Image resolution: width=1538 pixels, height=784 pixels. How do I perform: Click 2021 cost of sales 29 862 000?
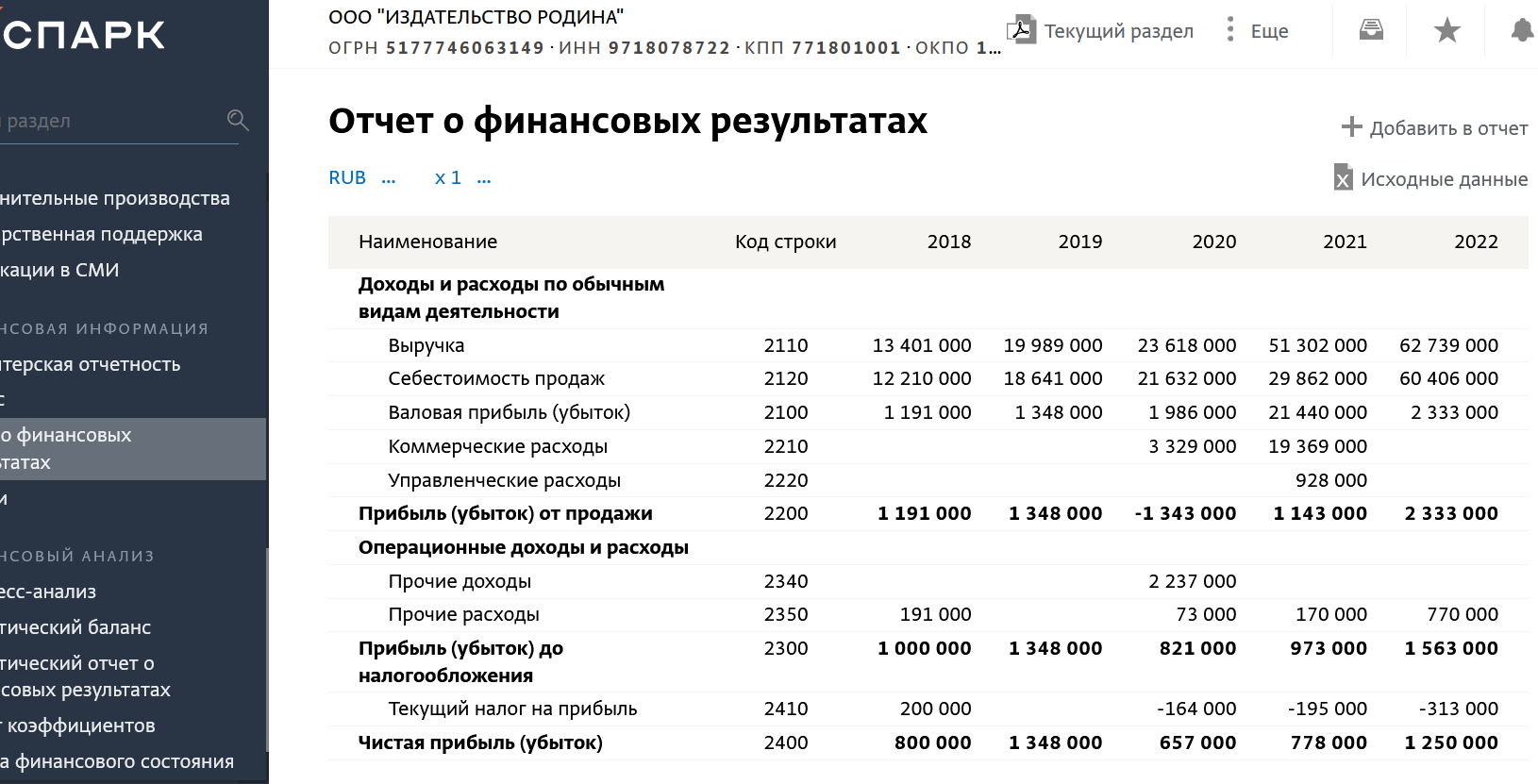(x=1317, y=378)
